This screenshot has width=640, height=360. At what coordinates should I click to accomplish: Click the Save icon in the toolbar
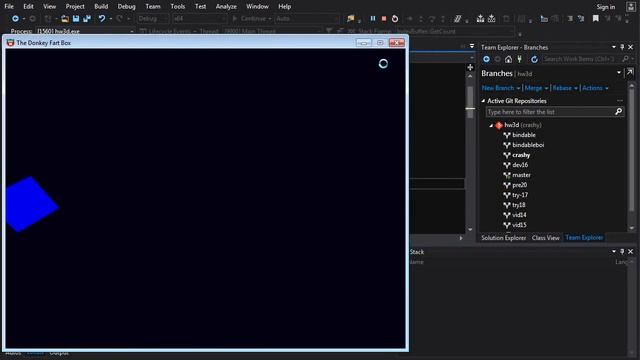click(76, 18)
